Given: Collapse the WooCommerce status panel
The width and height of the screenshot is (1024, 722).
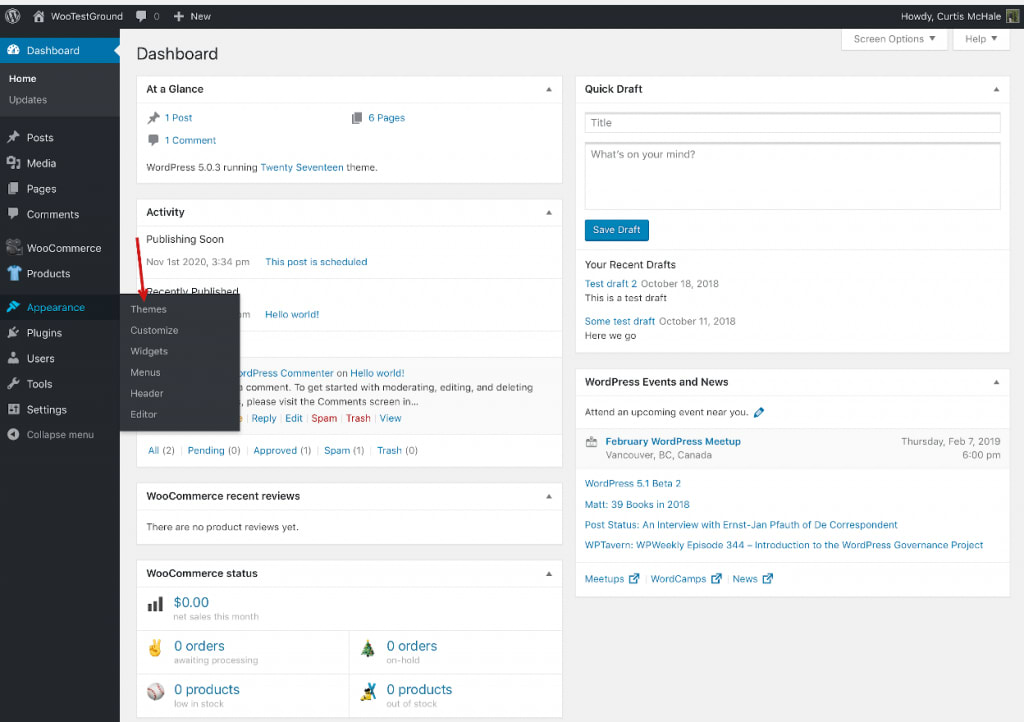Looking at the screenshot, I should (x=549, y=574).
